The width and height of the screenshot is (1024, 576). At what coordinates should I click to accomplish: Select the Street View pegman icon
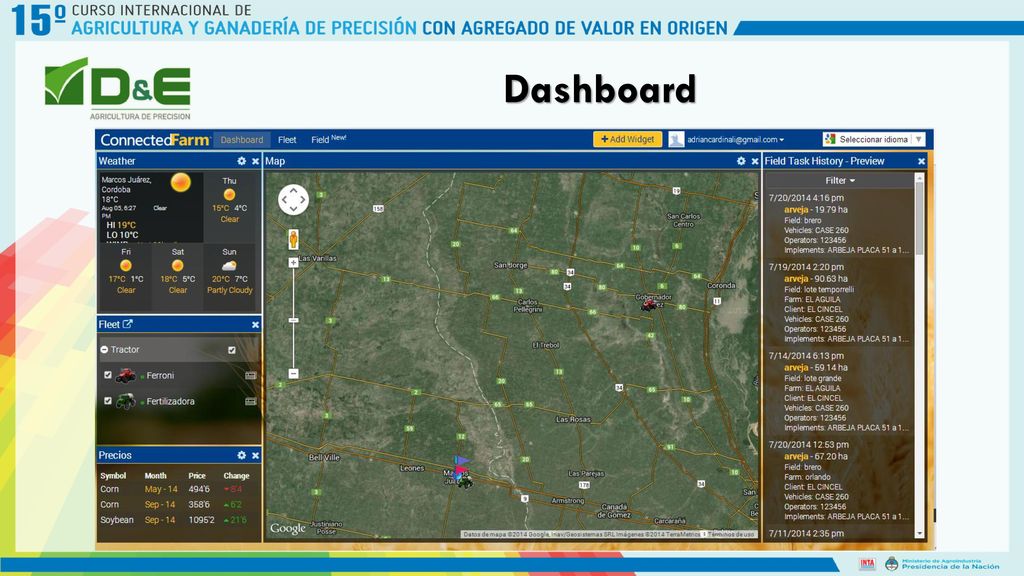click(x=293, y=239)
